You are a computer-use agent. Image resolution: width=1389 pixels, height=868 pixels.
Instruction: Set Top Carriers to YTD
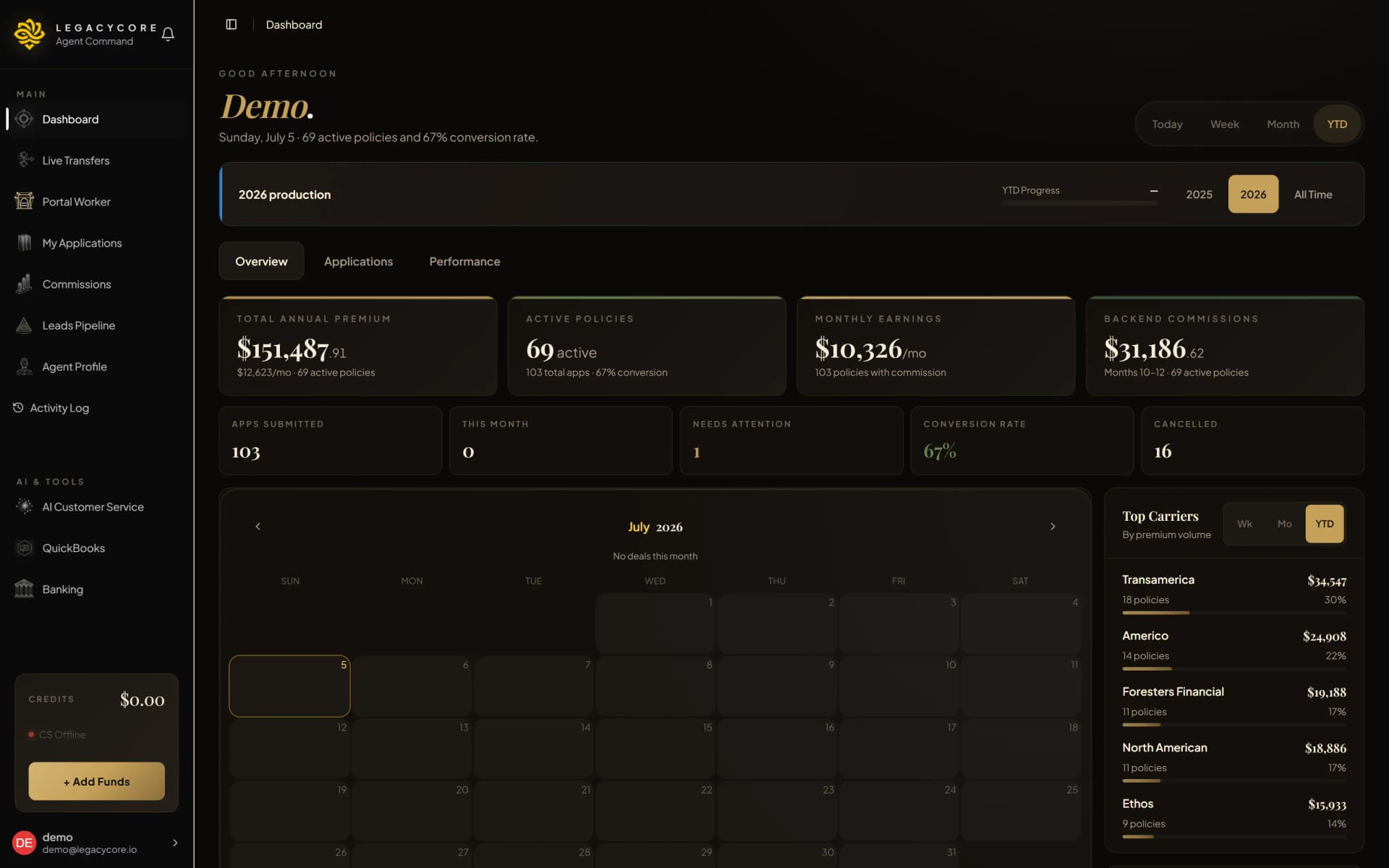coord(1325,524)
